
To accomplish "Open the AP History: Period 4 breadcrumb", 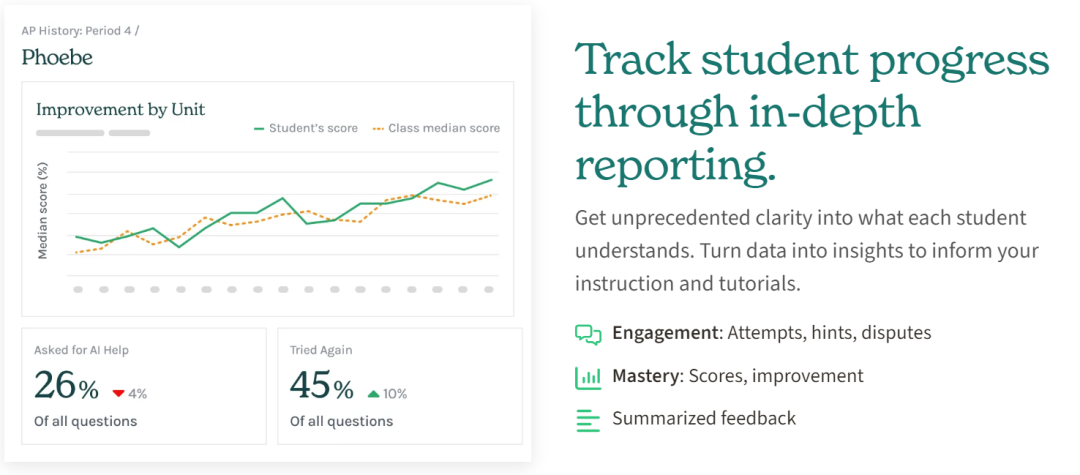I will 81,31.
